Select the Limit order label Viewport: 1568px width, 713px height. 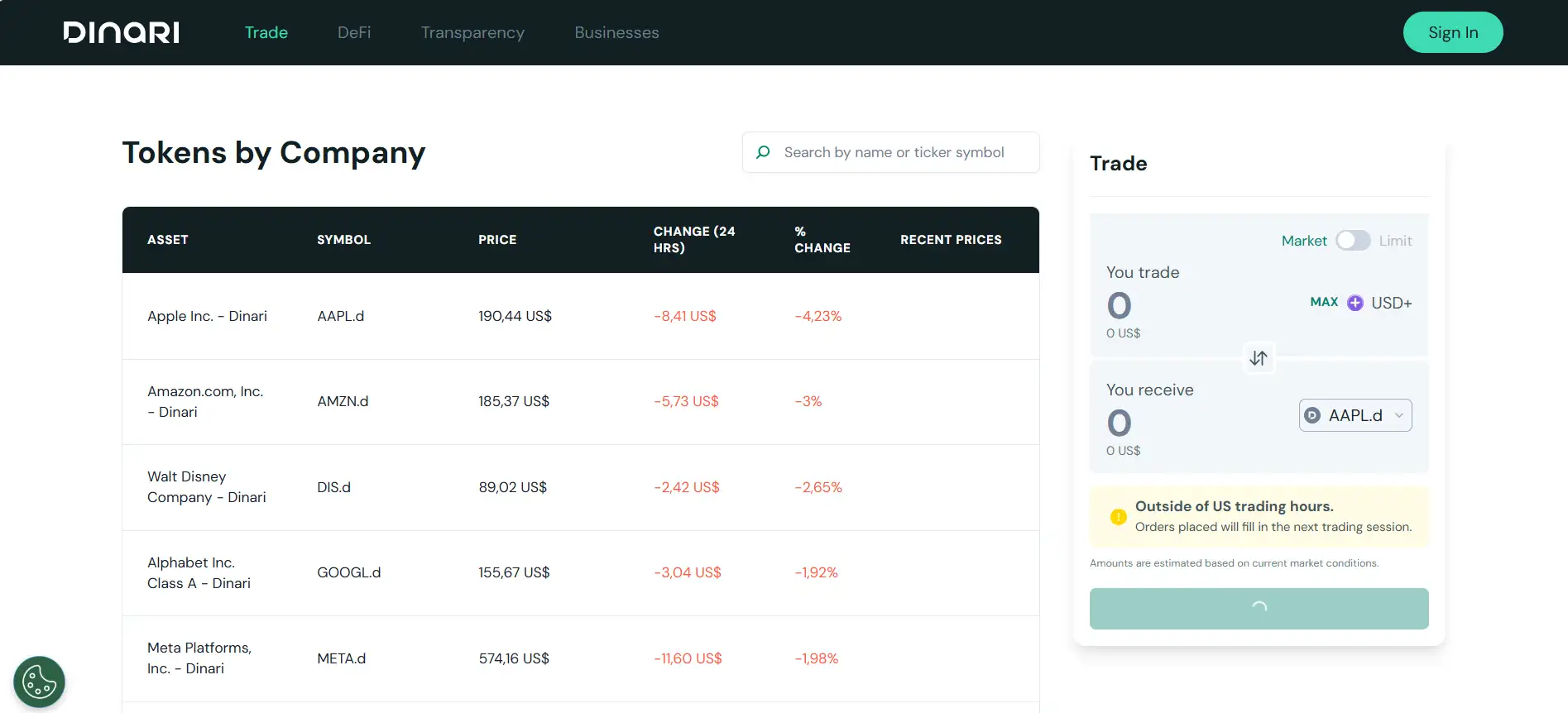pos(1395,241)
